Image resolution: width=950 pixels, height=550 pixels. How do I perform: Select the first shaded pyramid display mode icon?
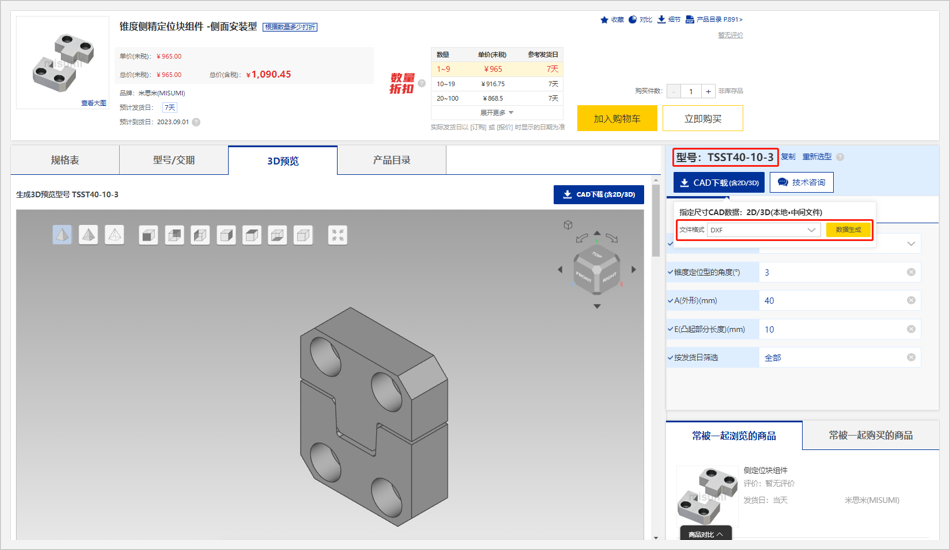click(62, 235)
